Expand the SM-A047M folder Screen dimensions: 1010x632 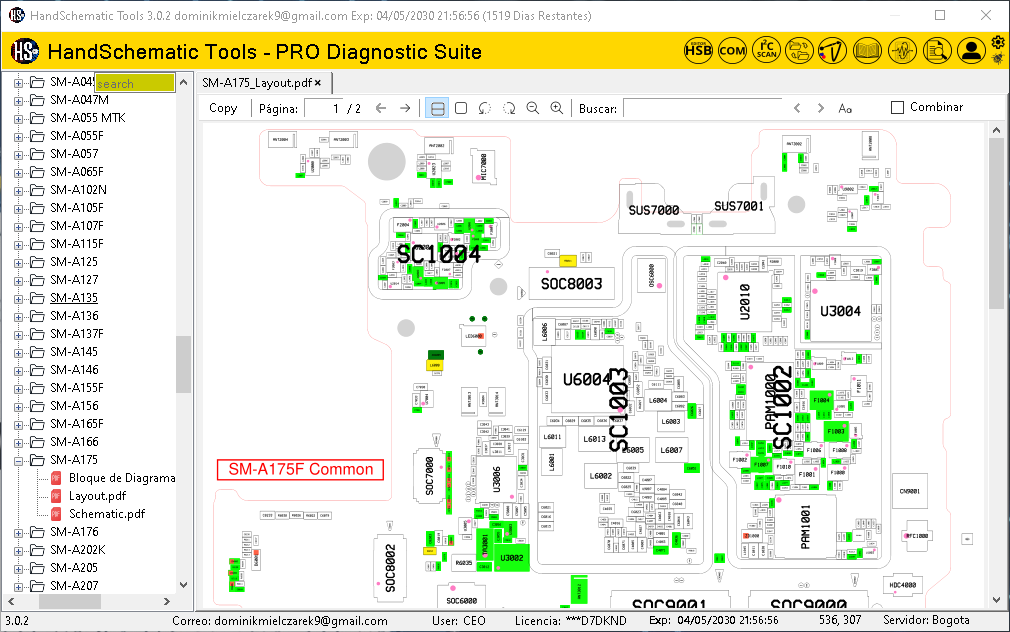18,101
